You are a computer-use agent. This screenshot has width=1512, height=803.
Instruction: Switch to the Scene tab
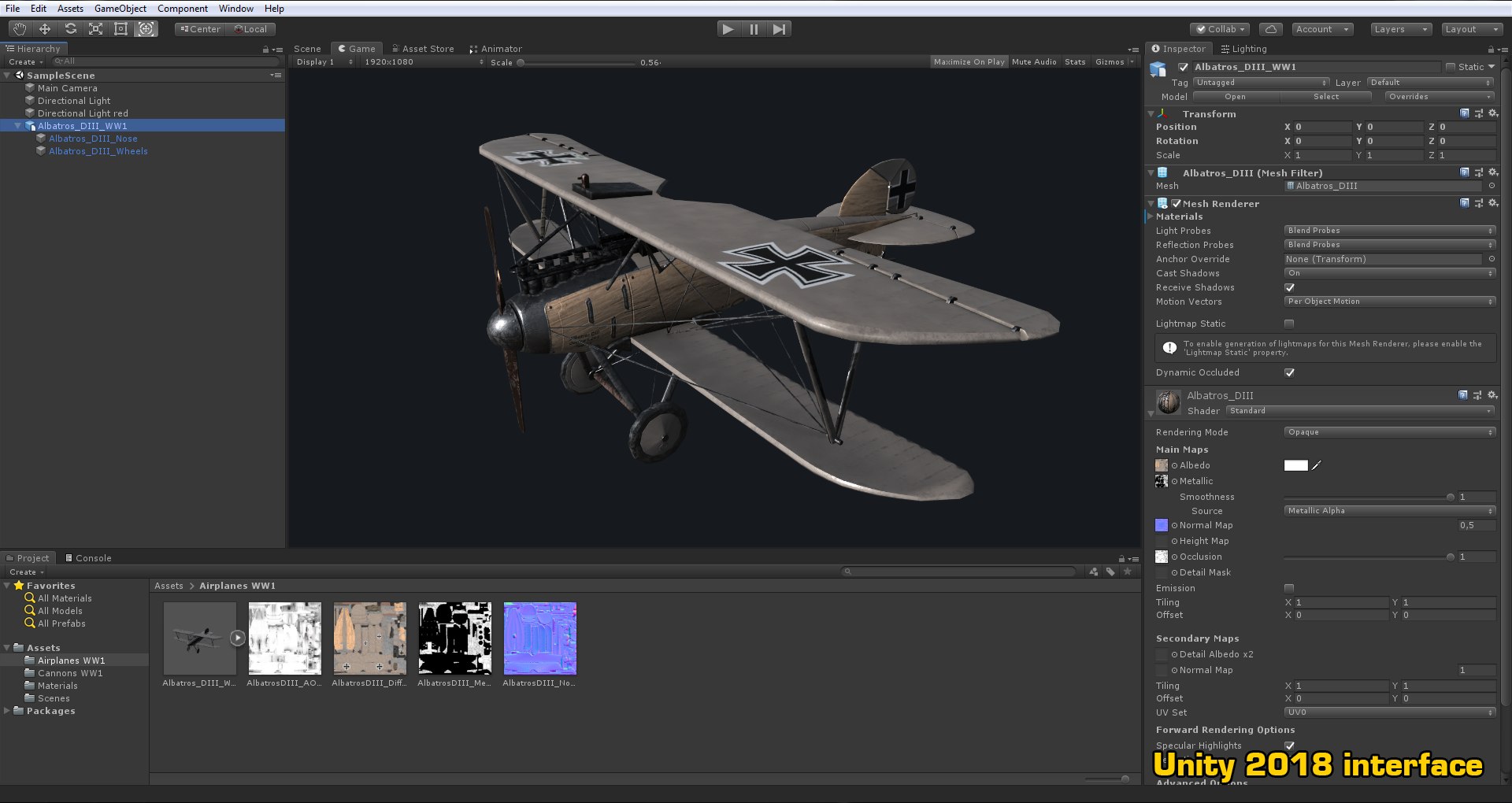pyautogui.click(x=307, y=49)
